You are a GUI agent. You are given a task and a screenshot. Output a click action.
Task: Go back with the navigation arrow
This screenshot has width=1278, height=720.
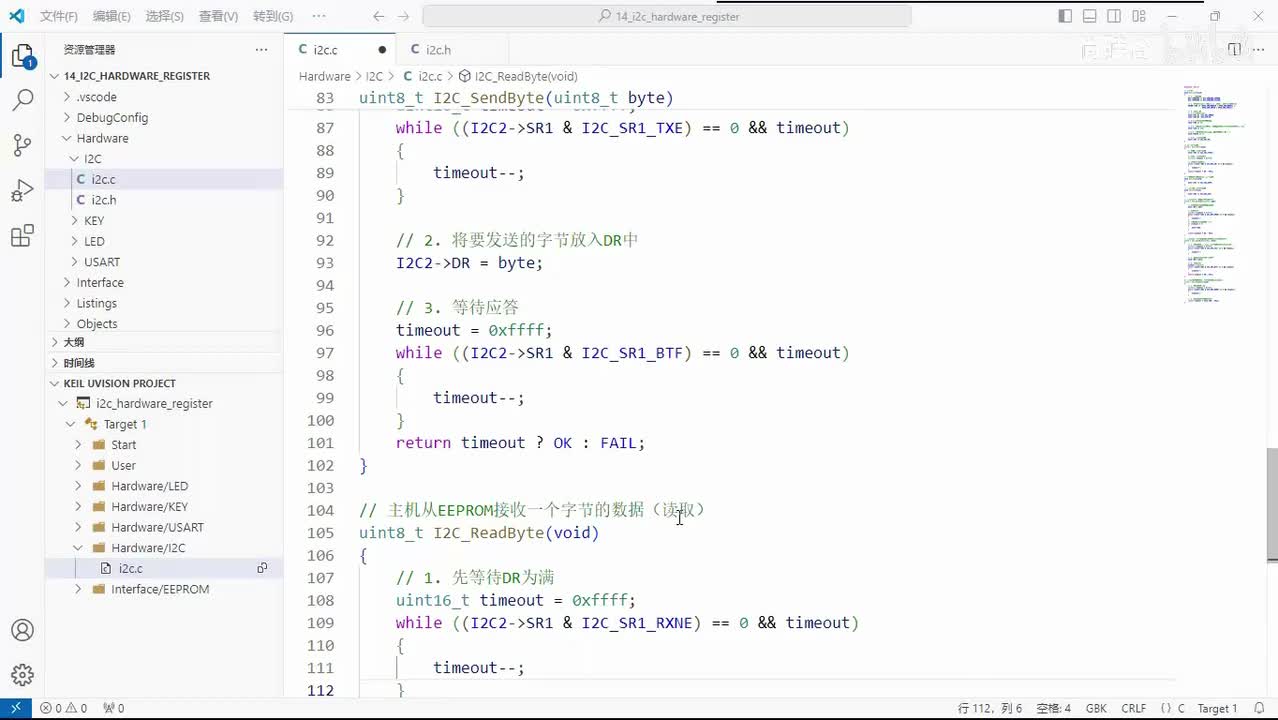point(378,16)
